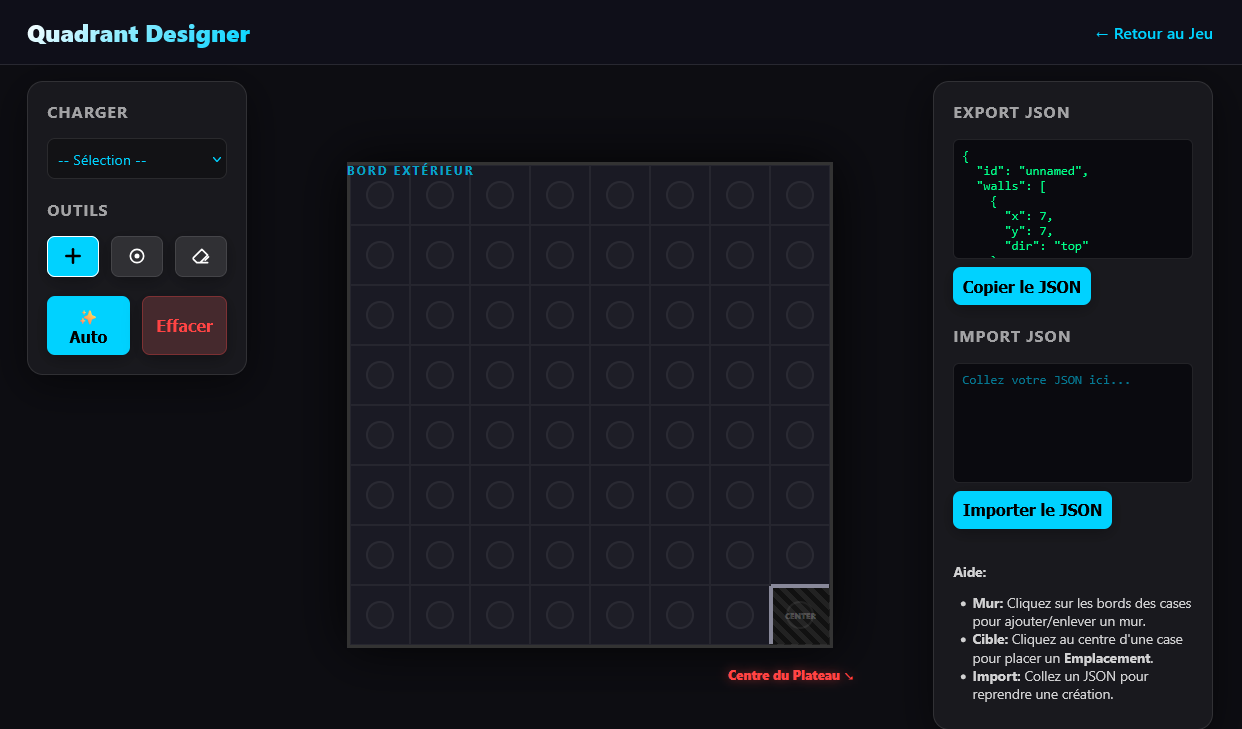Screen dimensions: 1242x729
Task: Select the eraser tool in Outils
Action: click(x=200, y=256)
